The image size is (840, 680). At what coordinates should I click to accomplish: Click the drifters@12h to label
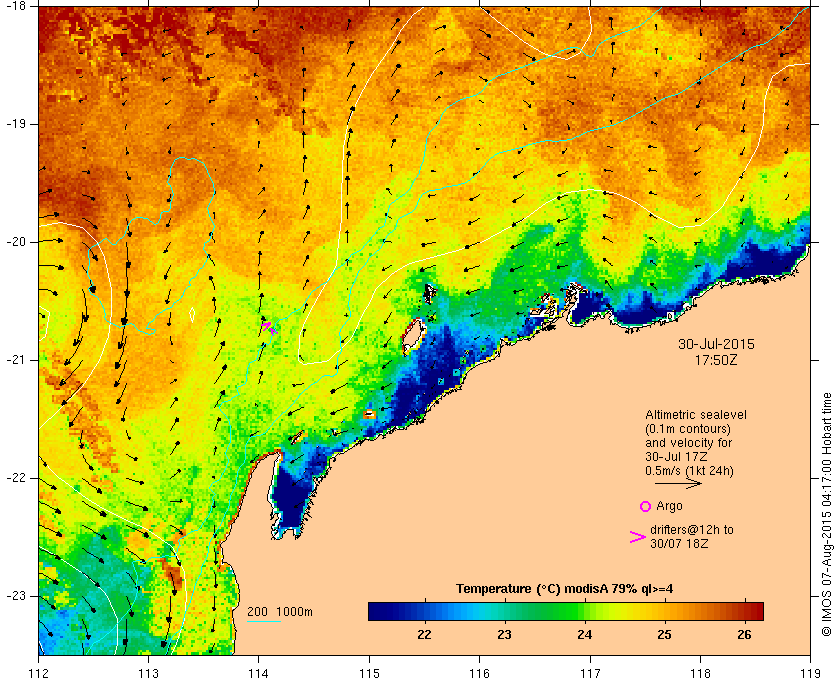tap(692, 530)
